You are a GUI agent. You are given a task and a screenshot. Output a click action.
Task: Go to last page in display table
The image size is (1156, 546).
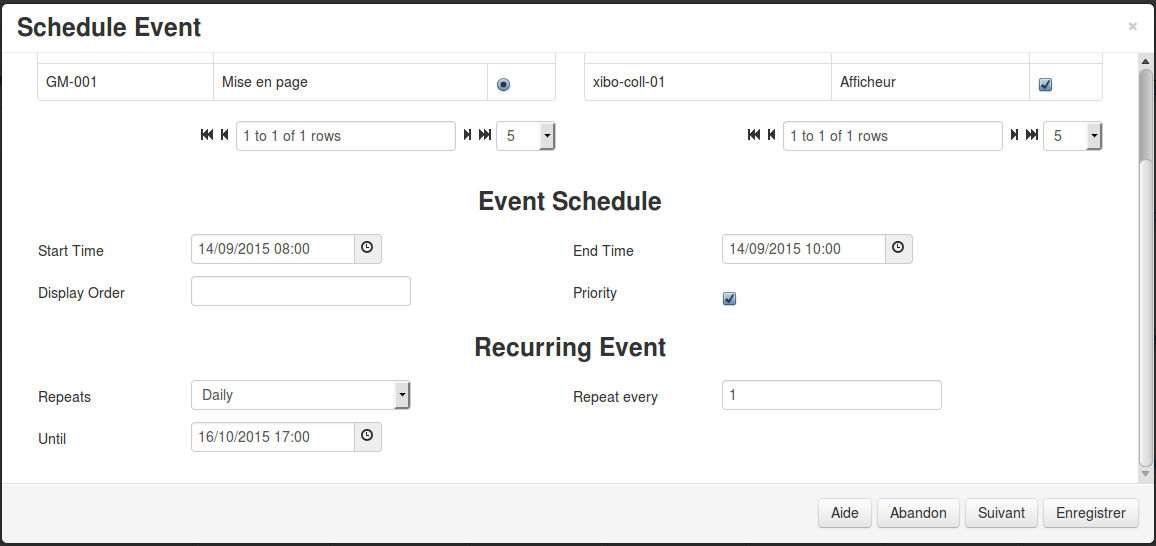[1031, 135]
